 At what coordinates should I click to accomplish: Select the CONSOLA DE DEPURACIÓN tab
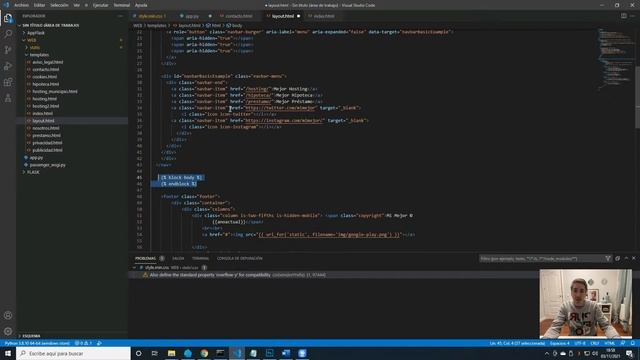(x=240, y=258)
